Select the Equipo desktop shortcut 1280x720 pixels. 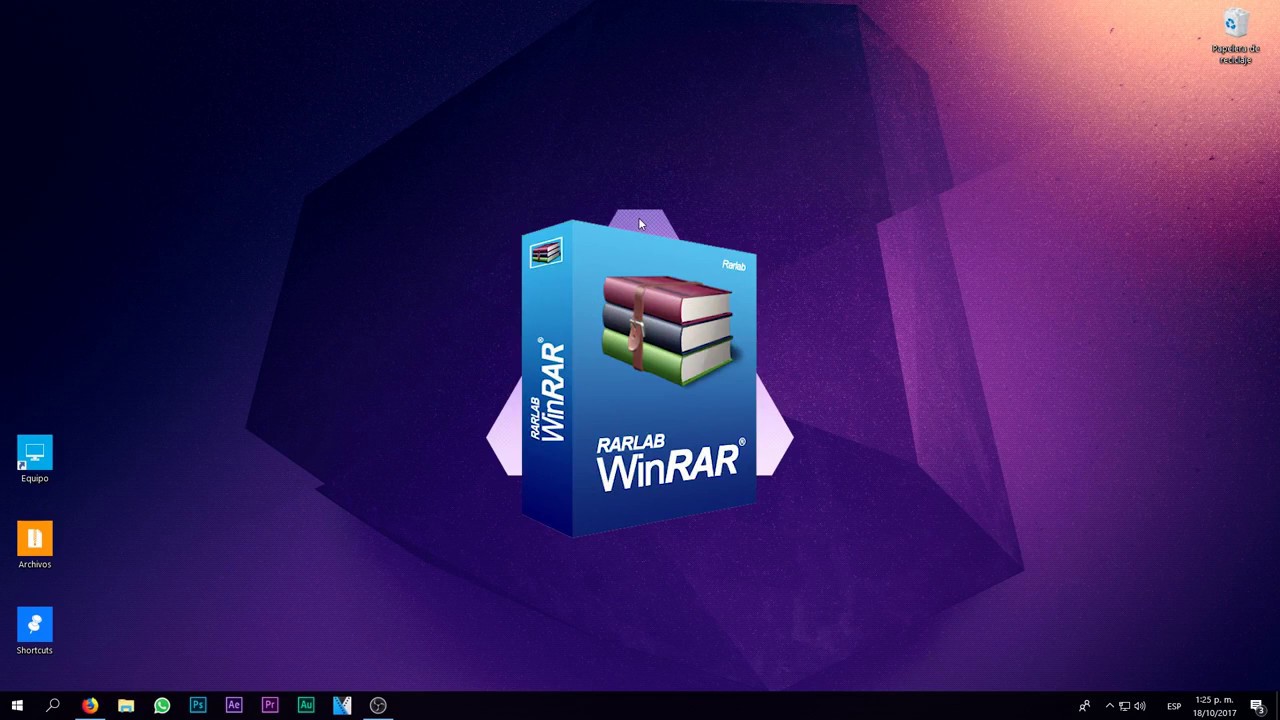click(x=35, y=460)
